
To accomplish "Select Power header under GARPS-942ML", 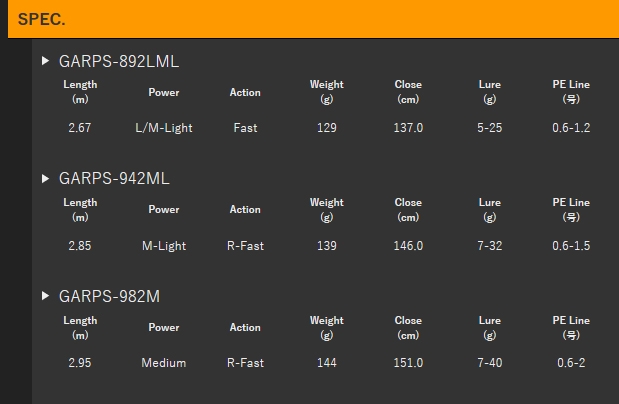I will pyautogui.click(x=164, y=209).
